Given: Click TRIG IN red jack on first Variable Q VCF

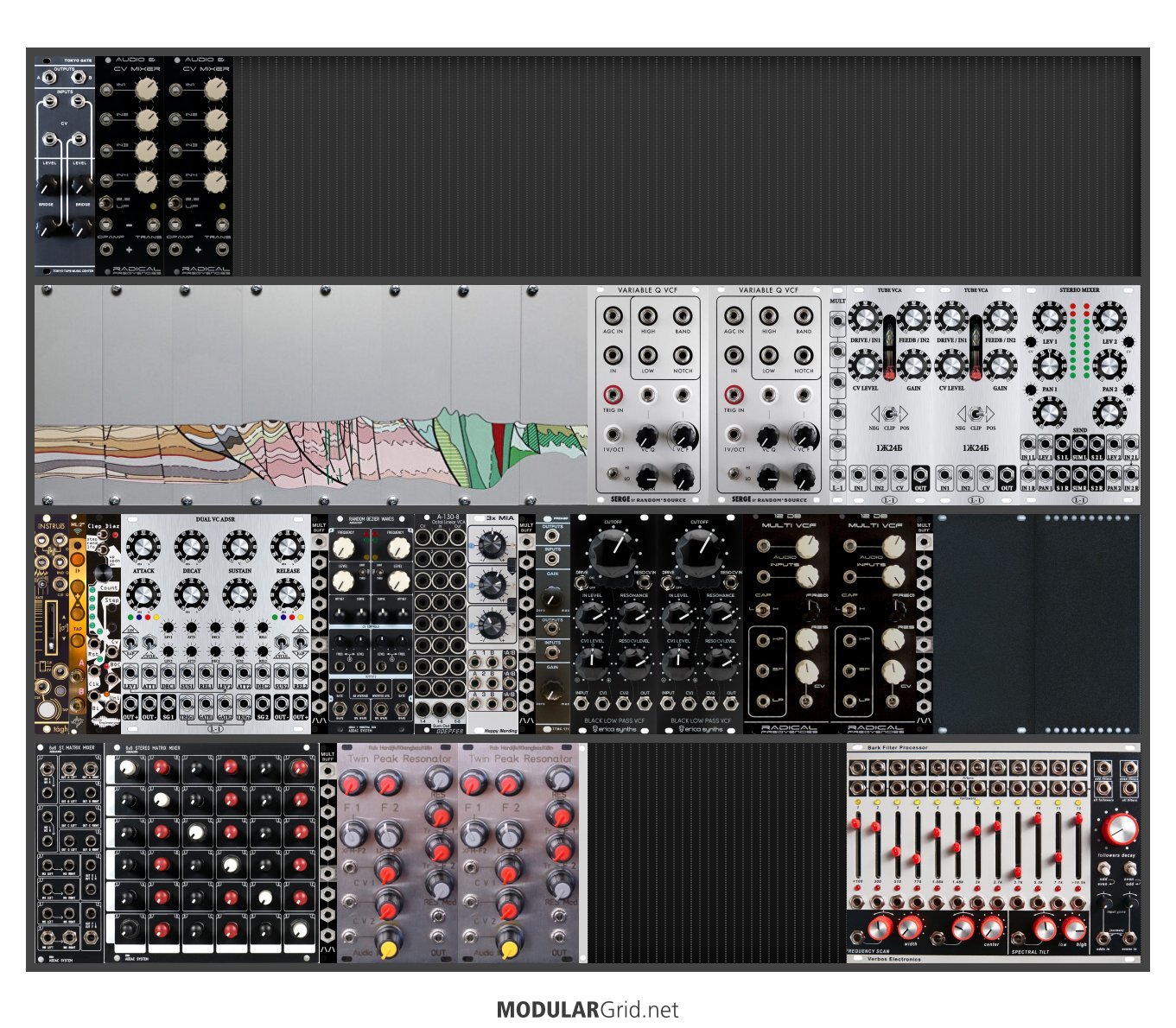Looking at the screenshot, I should 613,395.
